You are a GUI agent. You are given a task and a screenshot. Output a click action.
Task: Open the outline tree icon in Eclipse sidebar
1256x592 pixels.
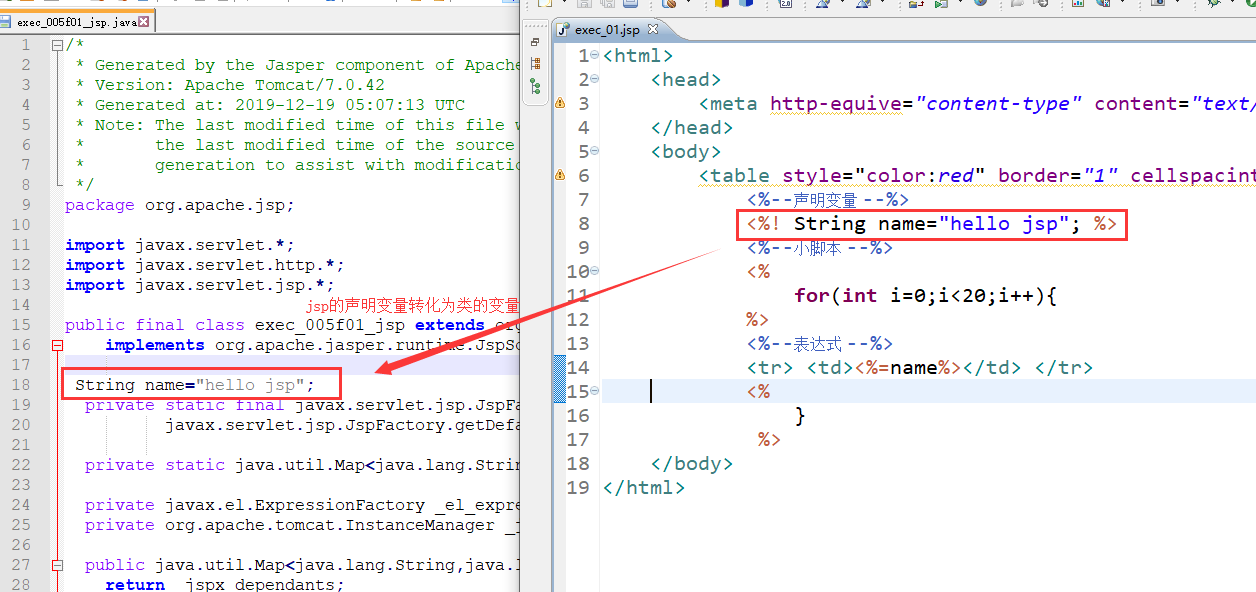click(535, 87)
